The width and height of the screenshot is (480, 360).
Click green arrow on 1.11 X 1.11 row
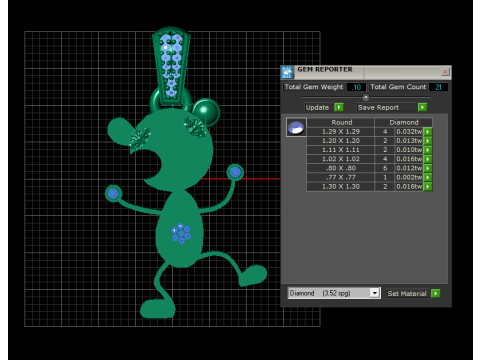coord(428,150)
